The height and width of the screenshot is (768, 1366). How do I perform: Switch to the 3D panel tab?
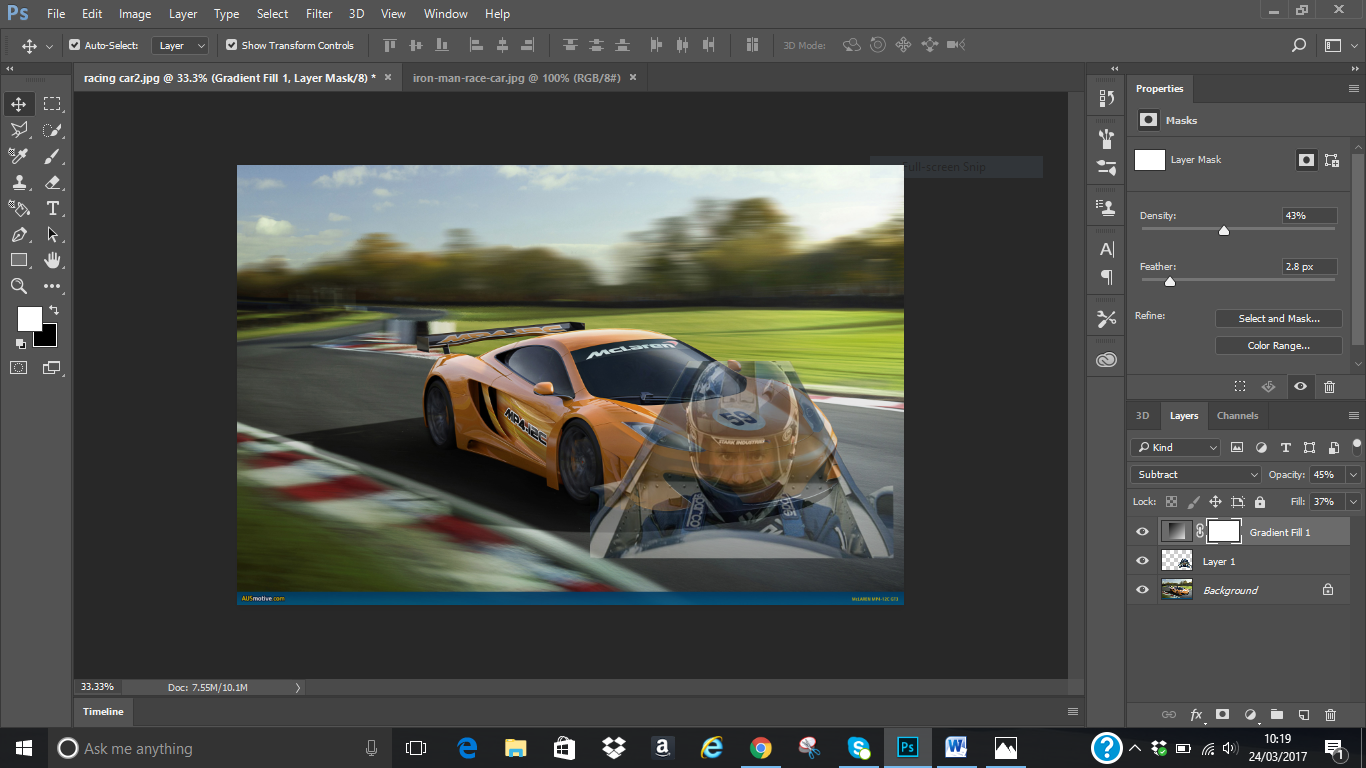click(x=1142, y=416)
